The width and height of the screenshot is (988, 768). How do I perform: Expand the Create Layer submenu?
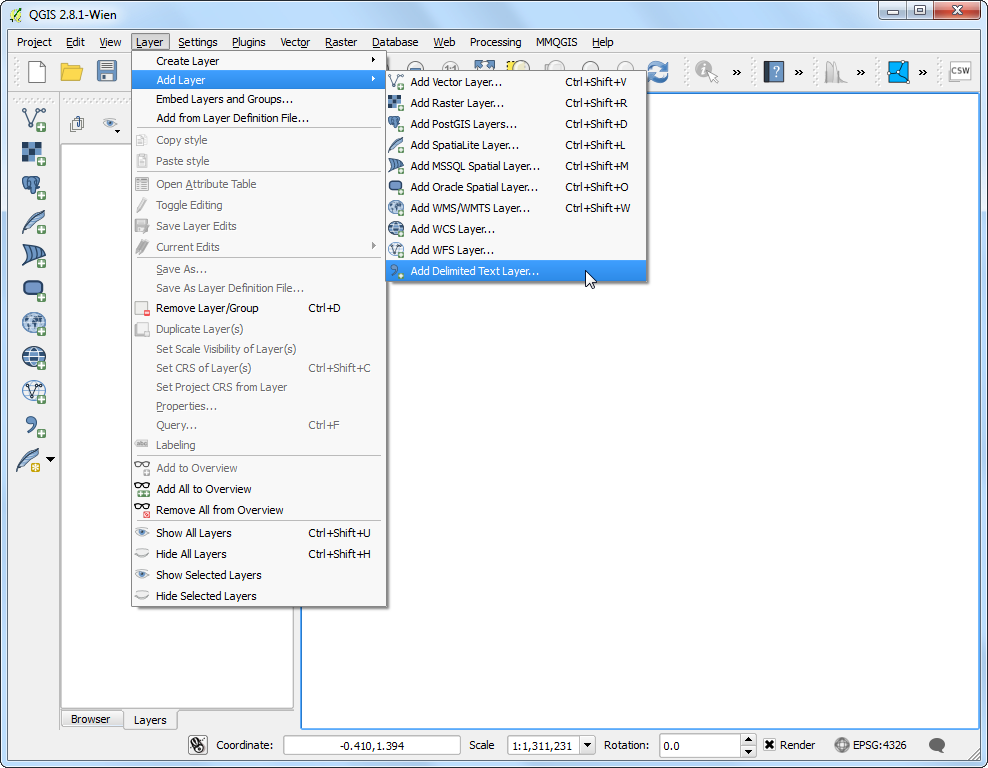coord(258,60)
